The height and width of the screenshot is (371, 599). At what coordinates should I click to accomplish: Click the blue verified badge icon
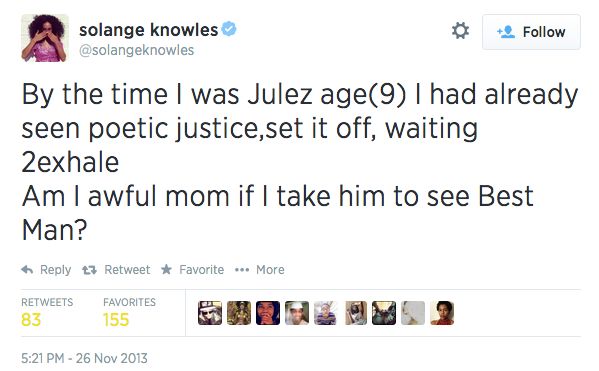pyautogui.click(x=229, y=29)
